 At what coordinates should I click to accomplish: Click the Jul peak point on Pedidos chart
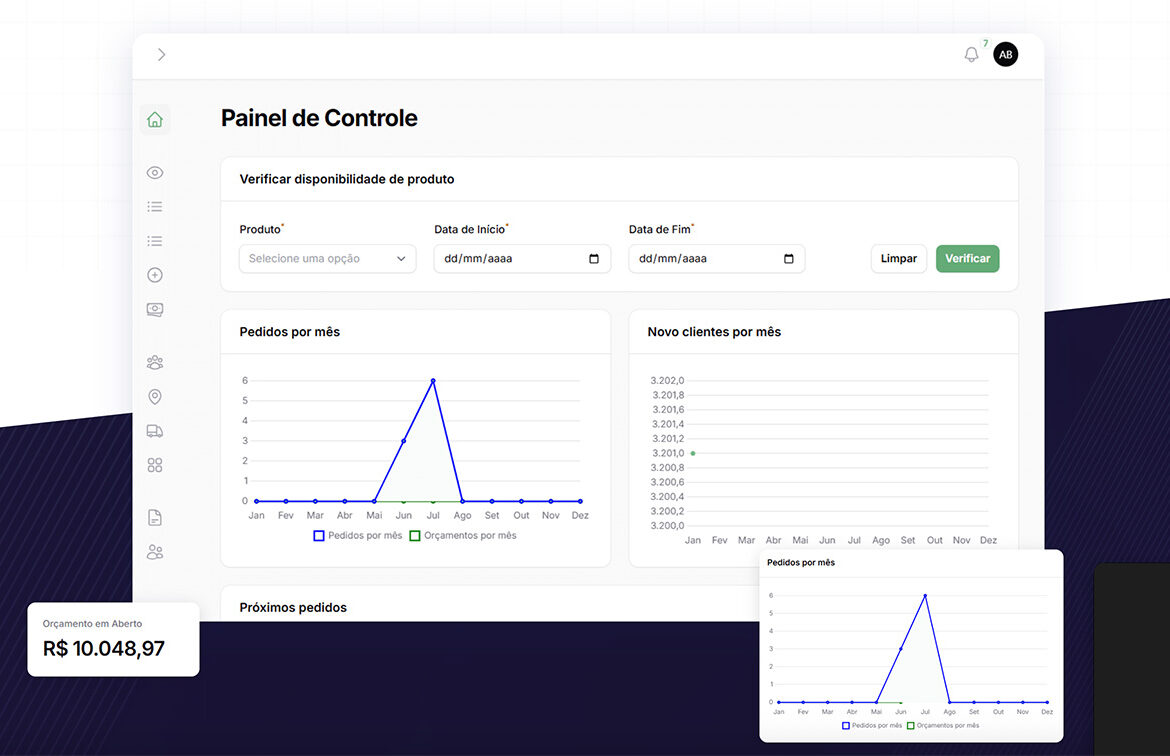pyautogui.click(x=433, y=381)
